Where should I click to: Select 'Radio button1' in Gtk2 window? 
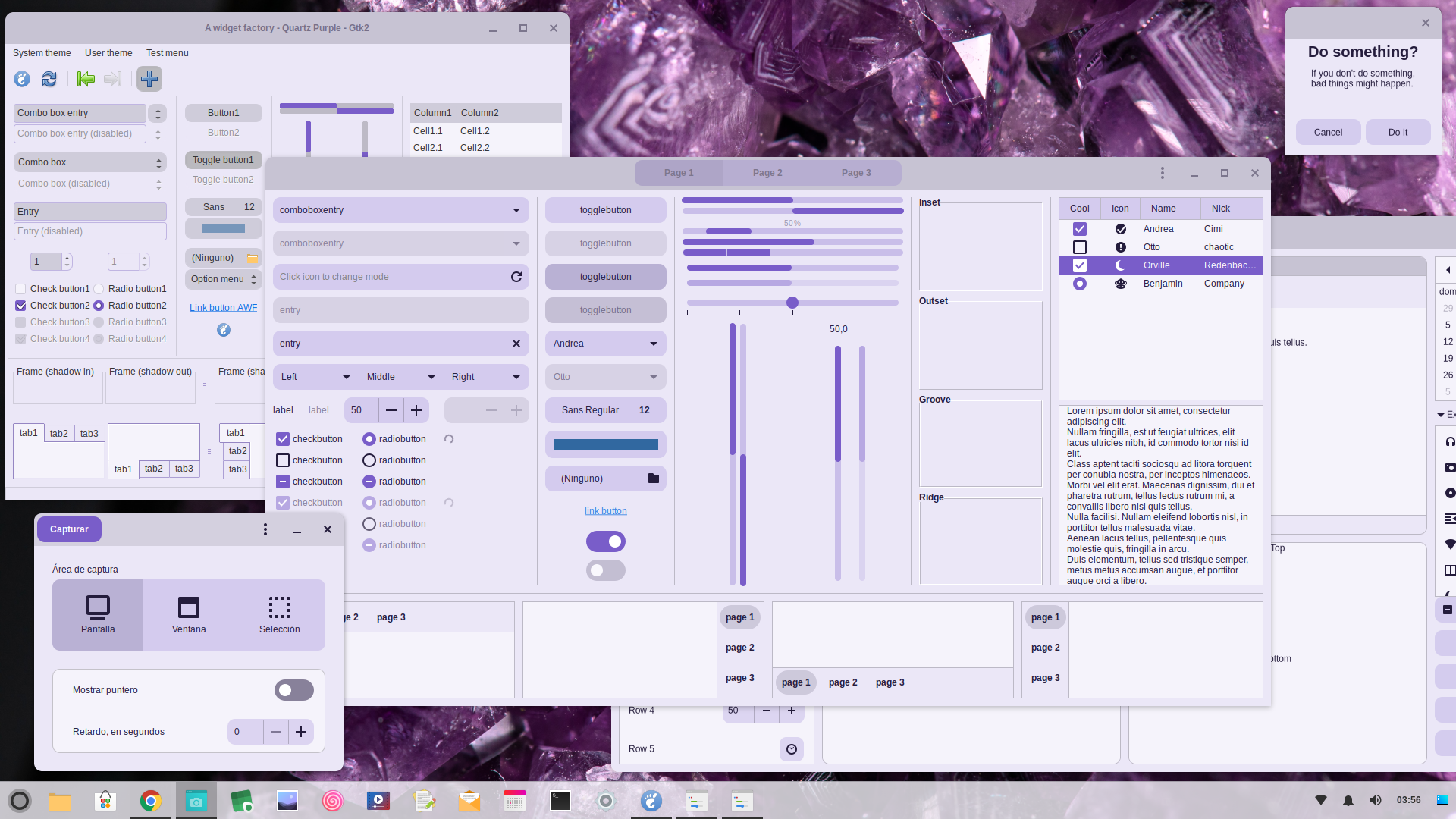tap(99, 289)
